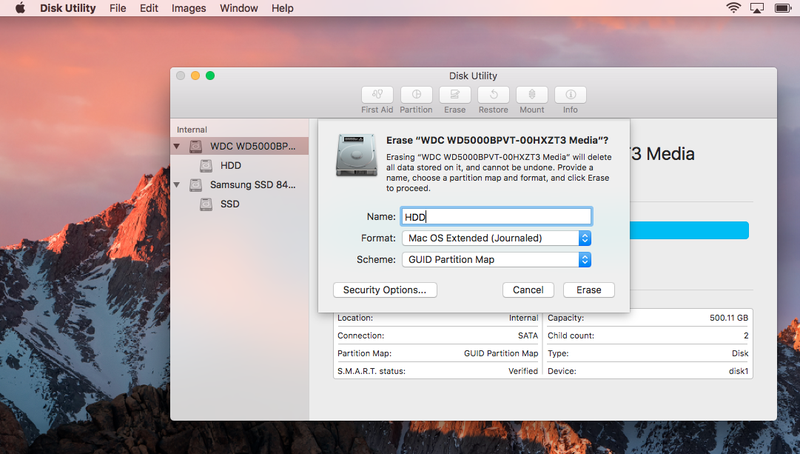This screenshot has height=454, width=800.
Task: Click the Internal sidebar header
Action: coord(192,130)
